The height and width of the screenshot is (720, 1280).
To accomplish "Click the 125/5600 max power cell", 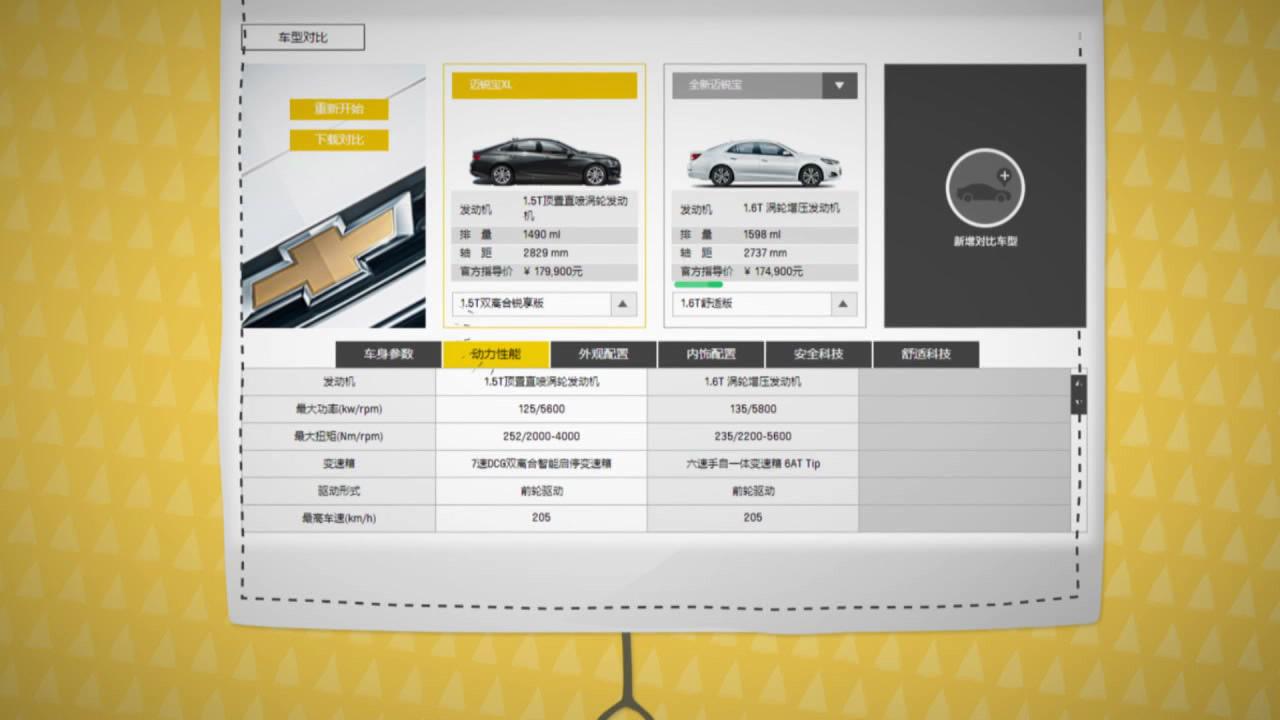I will click(x=541, y=409).
